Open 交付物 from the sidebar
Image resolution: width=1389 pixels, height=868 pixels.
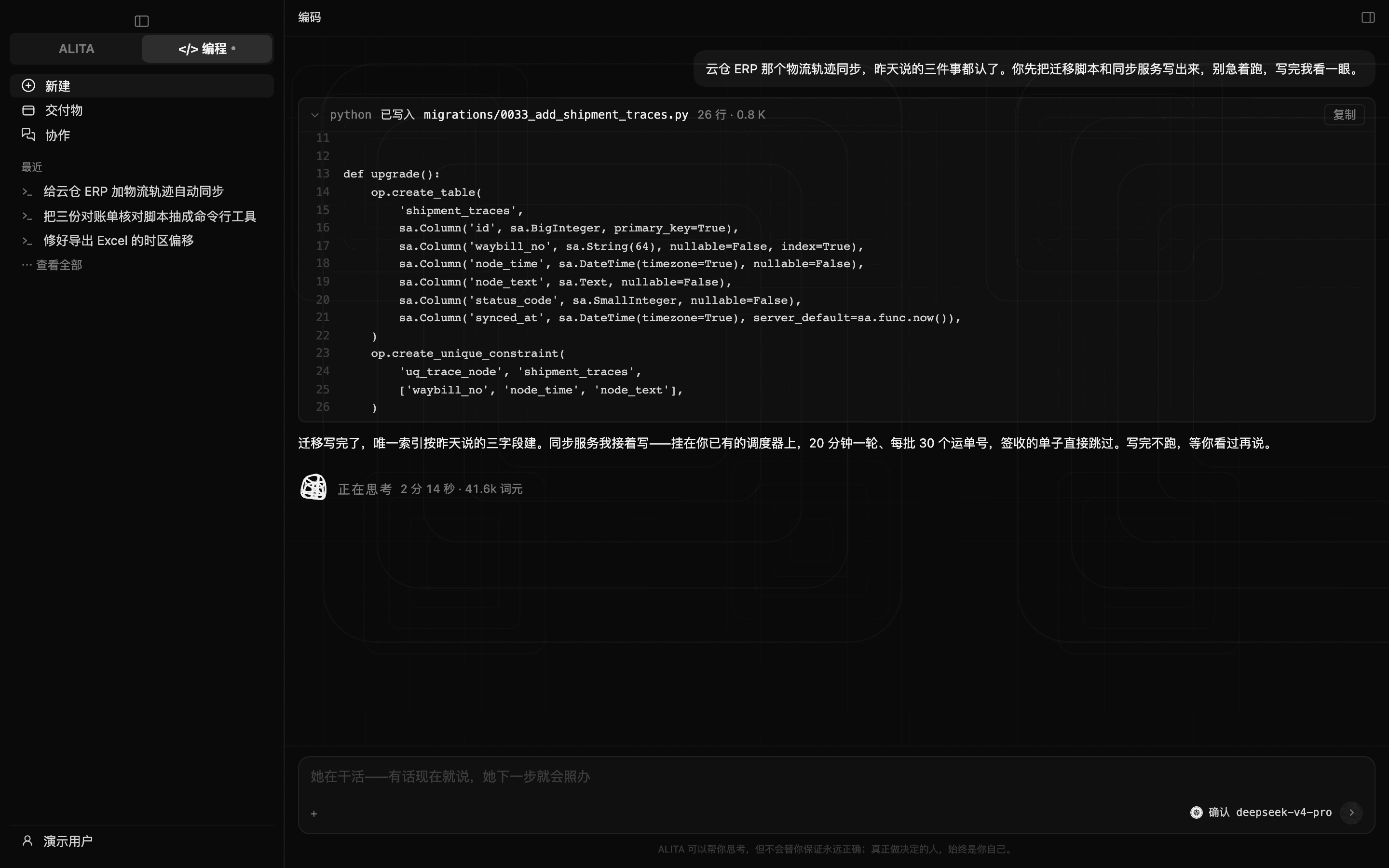click(142, 110)
